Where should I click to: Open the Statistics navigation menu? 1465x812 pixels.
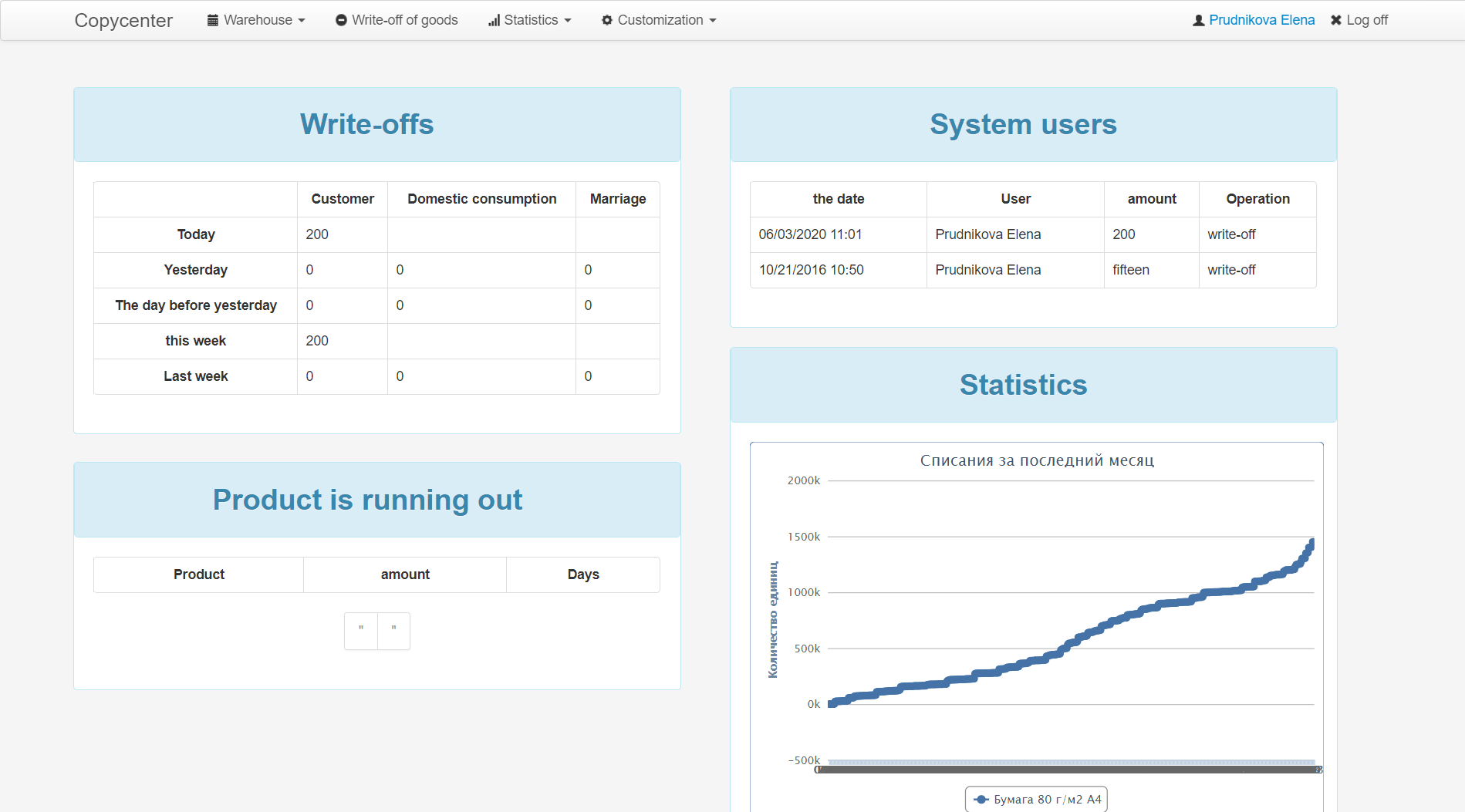pos(530,20)
